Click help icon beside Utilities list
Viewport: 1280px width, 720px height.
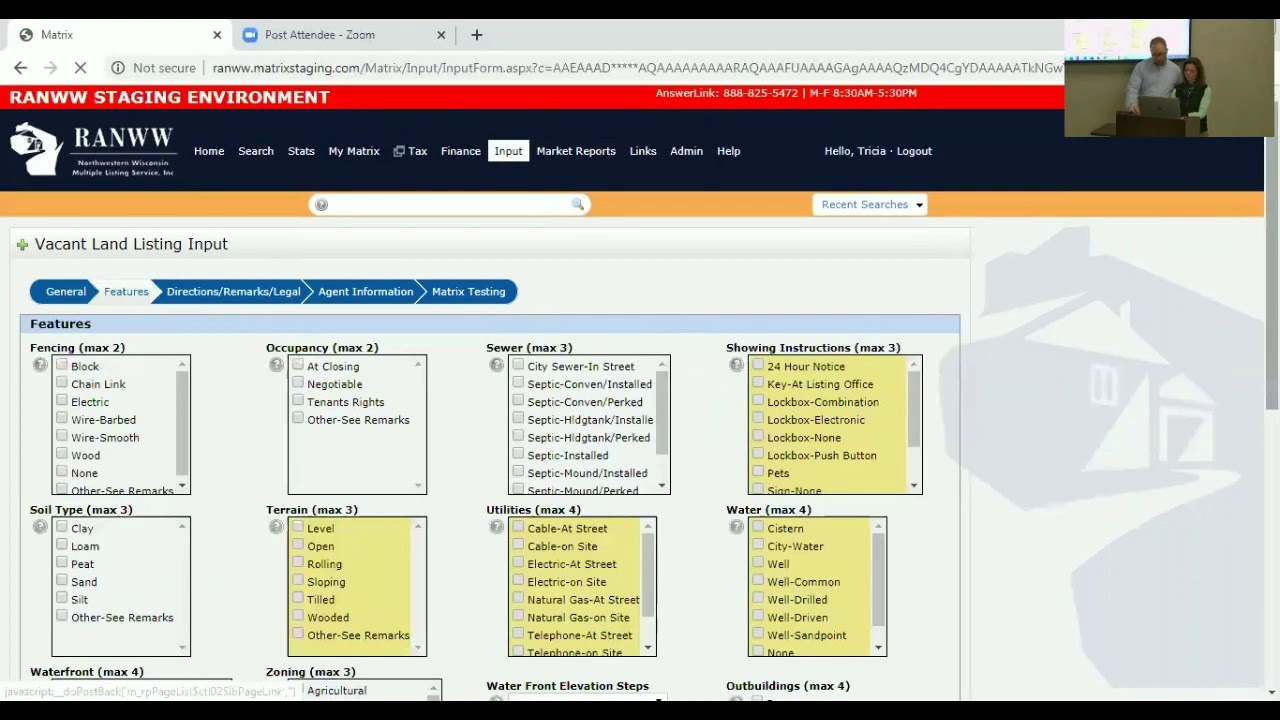496,527
